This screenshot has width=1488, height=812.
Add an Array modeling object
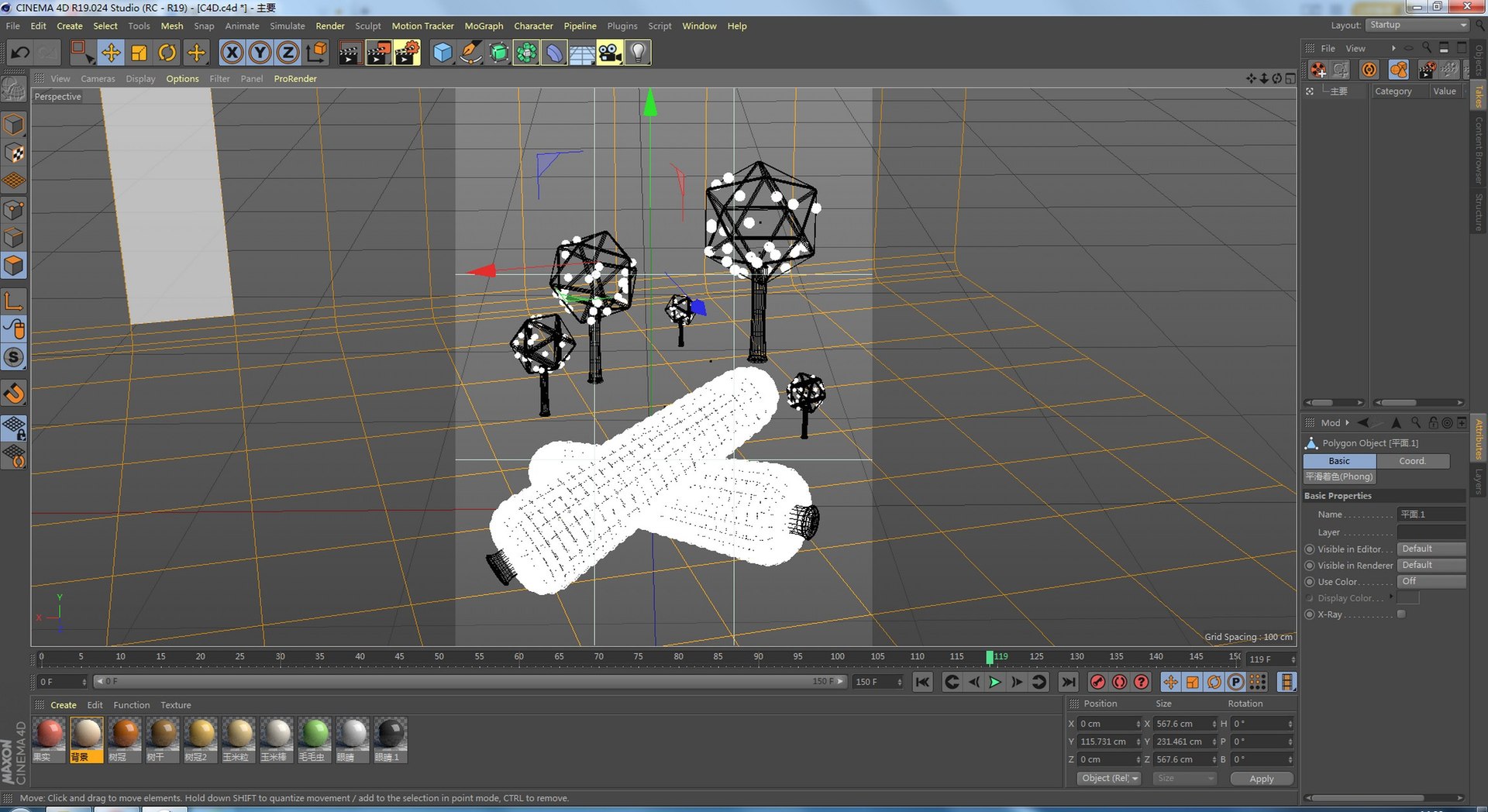[x=526, y=53]
